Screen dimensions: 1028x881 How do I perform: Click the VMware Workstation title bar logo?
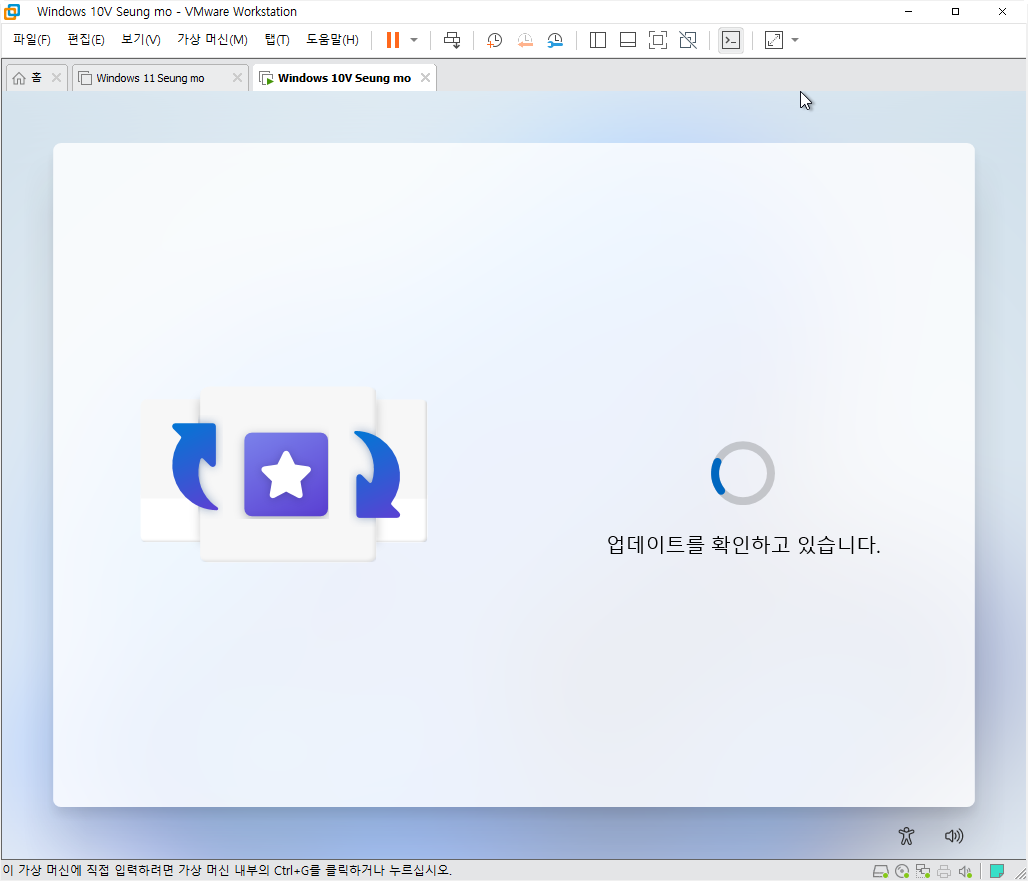(x=12, y=11)
